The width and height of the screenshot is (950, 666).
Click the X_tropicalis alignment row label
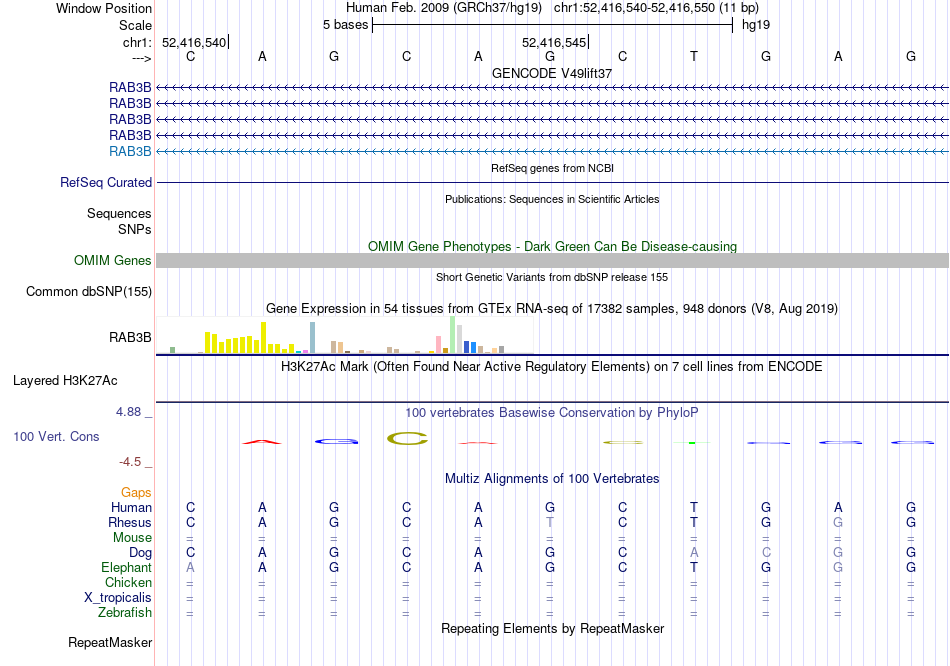[118, 598]
